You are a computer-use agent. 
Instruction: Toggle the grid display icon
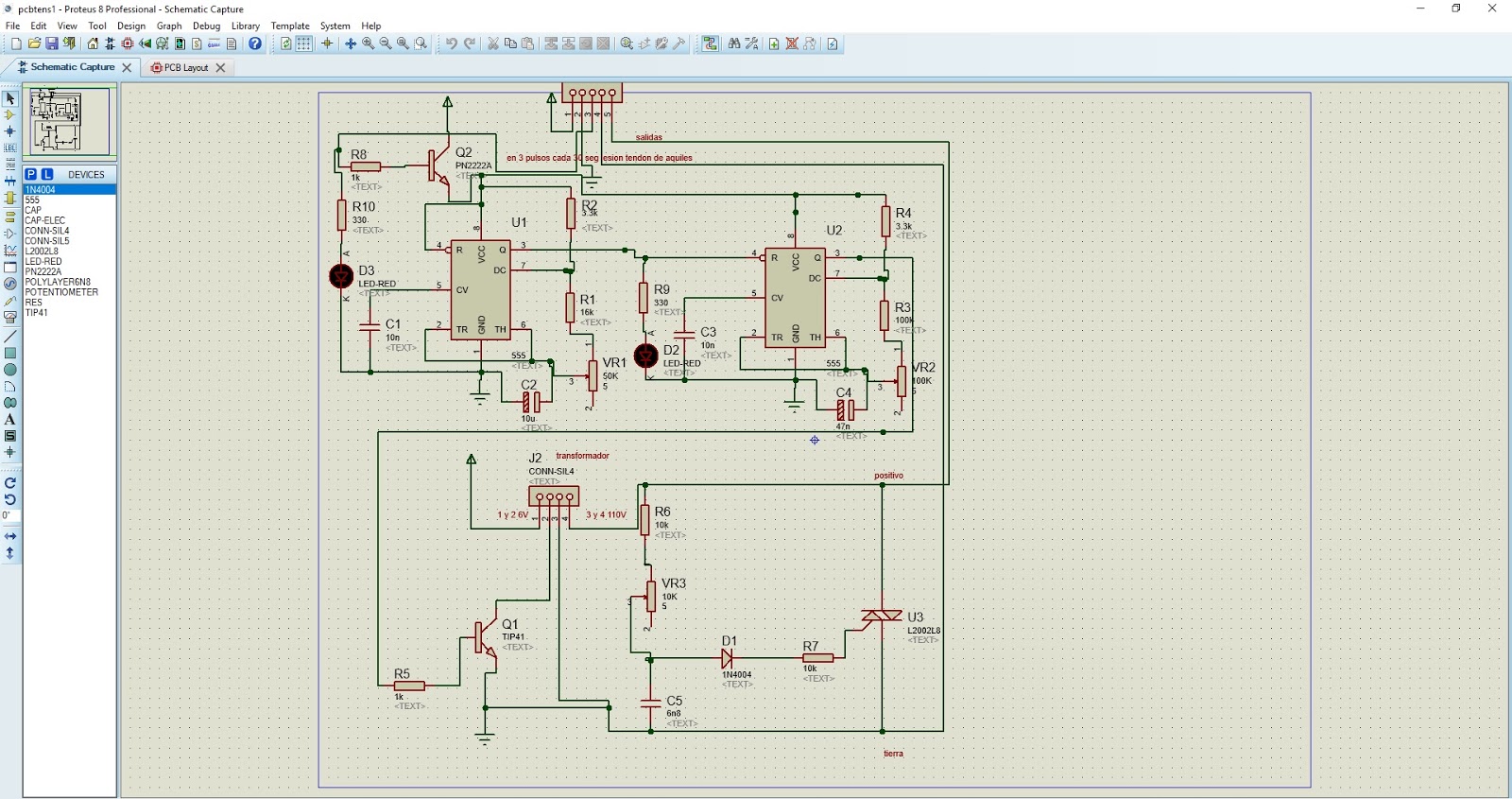303,43
